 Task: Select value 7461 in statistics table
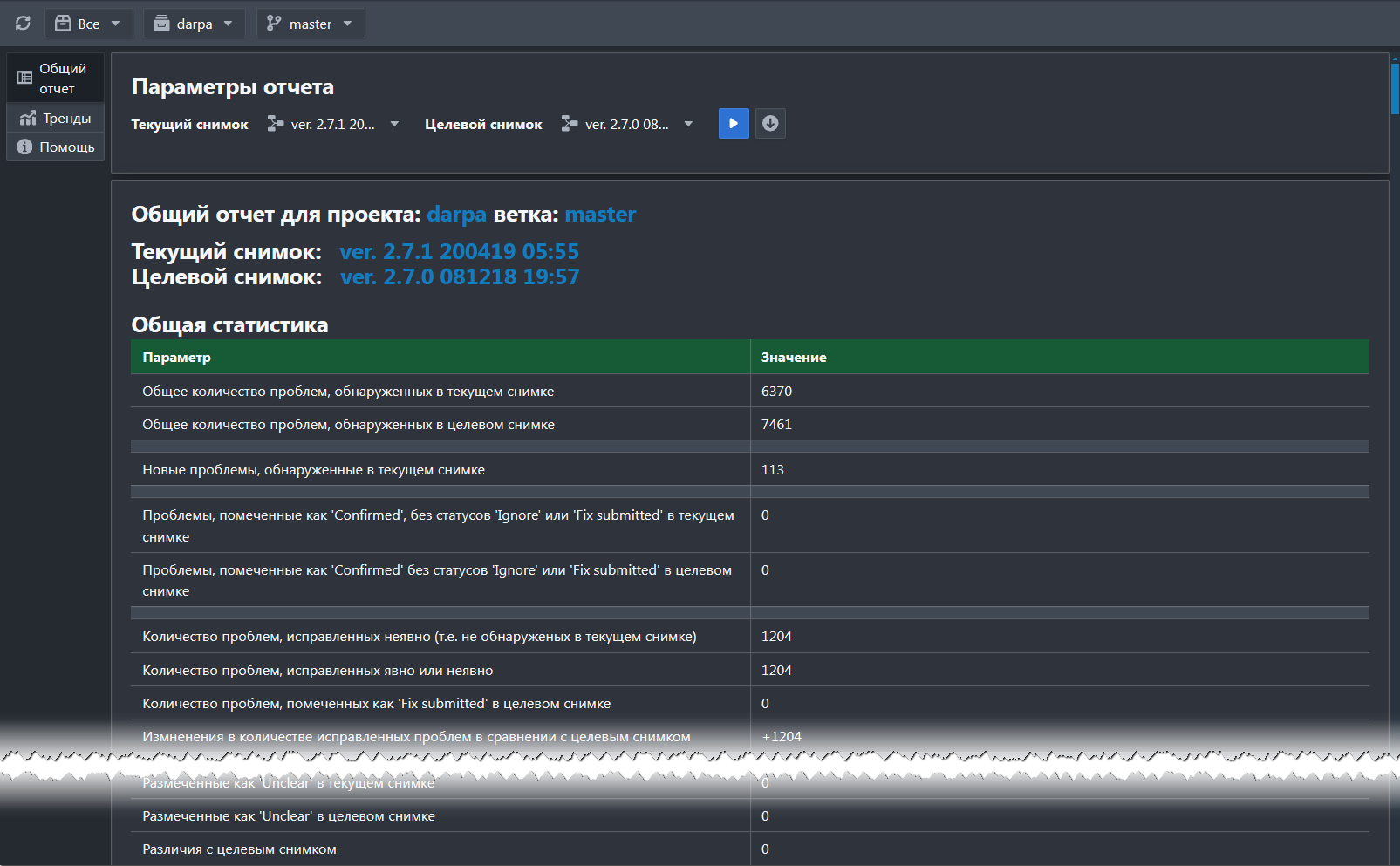click(x=776, y=424)
